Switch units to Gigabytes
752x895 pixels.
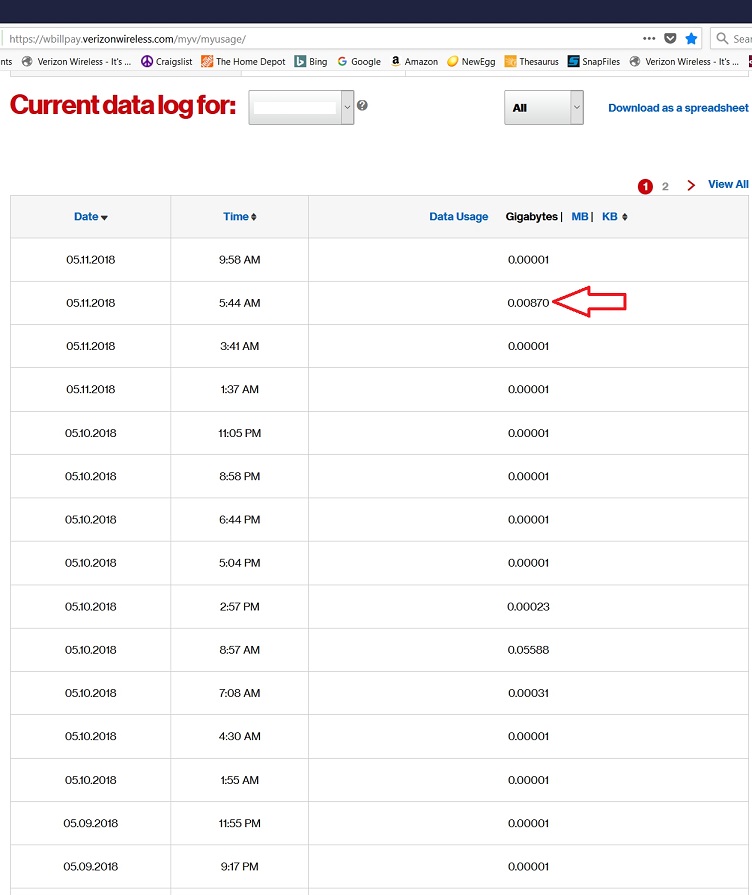(531, 217)
